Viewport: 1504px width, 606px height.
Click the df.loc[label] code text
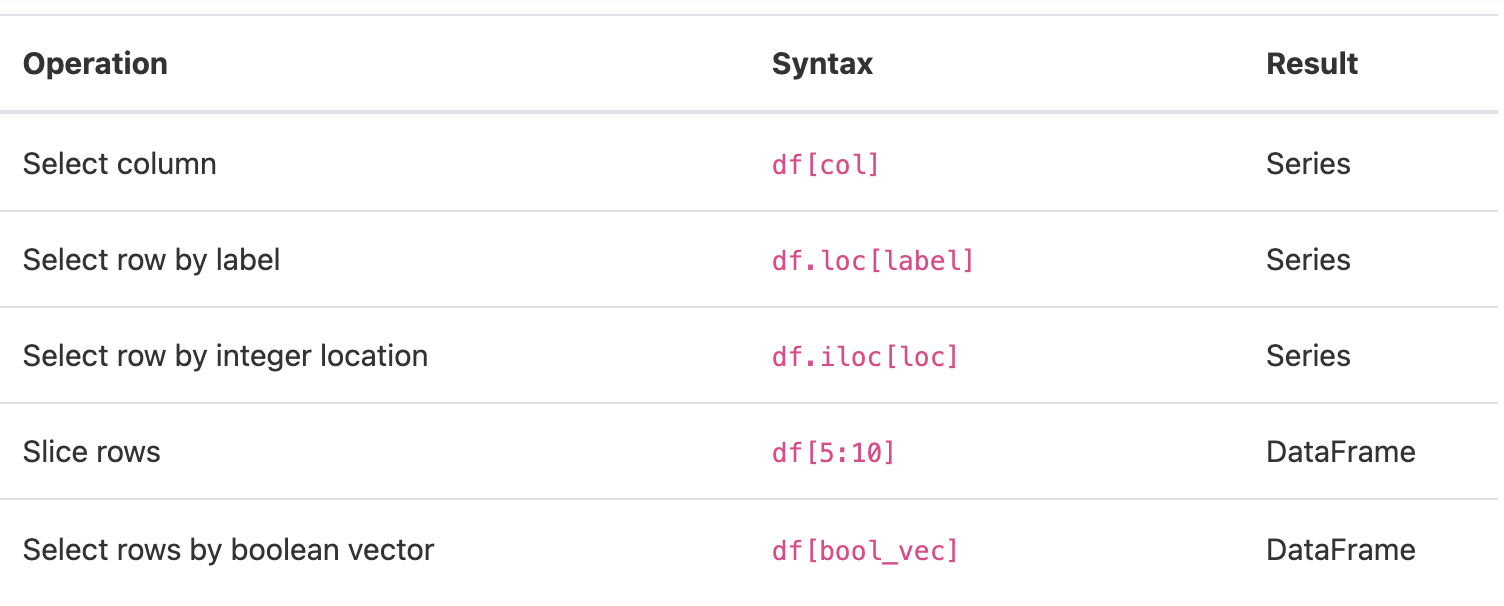[873, 261]
